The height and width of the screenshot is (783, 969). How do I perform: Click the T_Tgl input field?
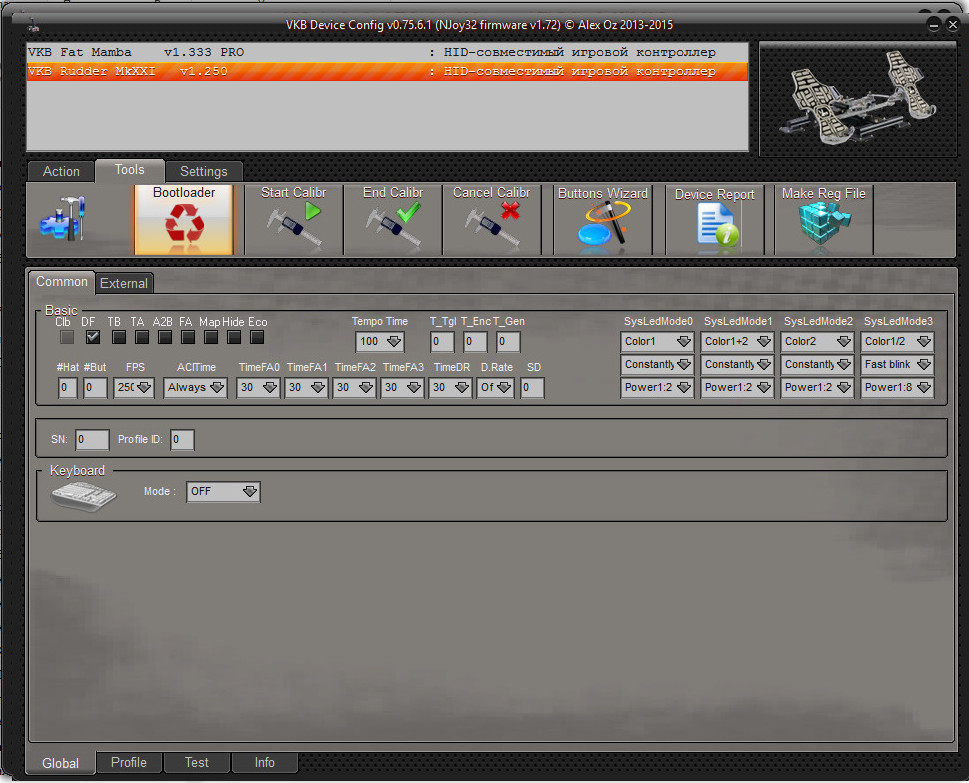pos(442,341)
